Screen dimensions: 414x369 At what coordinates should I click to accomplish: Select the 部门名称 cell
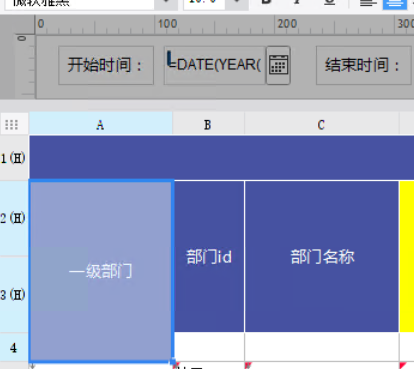pos(322,257)
